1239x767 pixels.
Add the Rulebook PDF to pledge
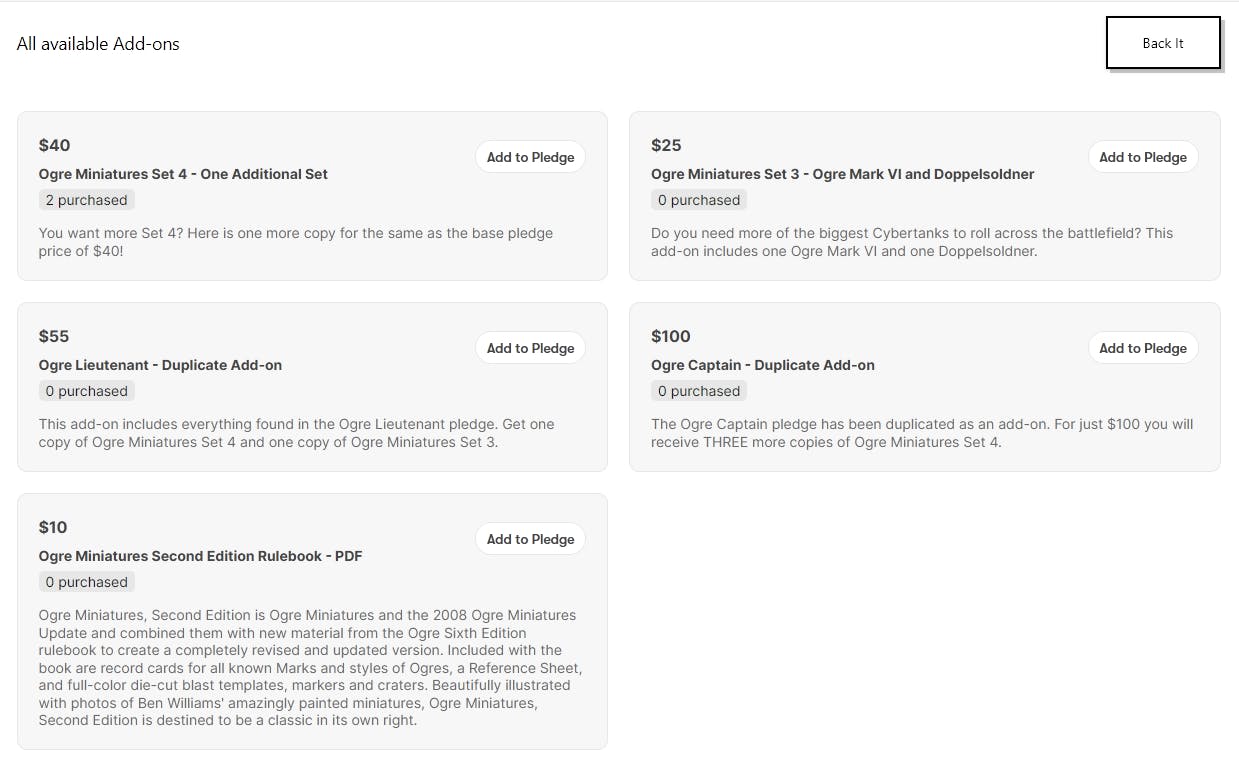coord(530,539)
